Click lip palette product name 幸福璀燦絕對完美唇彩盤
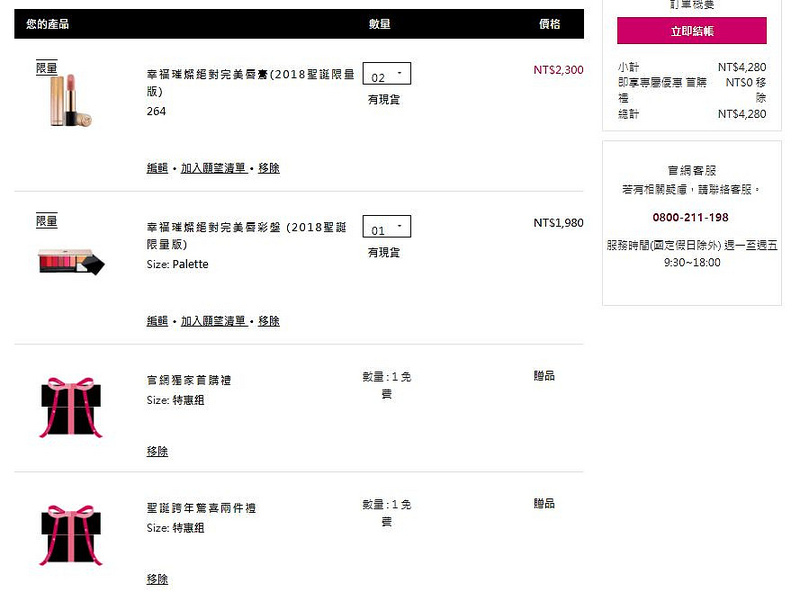This screenshot has width=800, height=592. tap(246, 236)
